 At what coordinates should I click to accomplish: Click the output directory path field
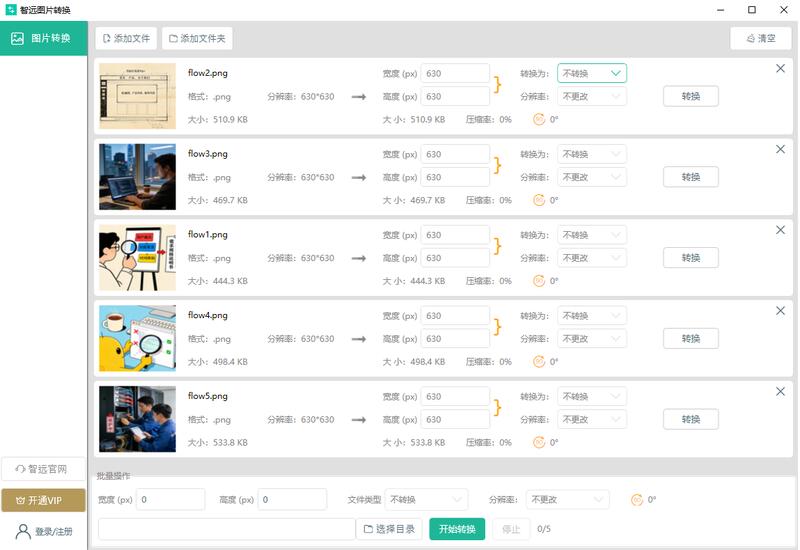pyautogui.click(x=227, y=529)
